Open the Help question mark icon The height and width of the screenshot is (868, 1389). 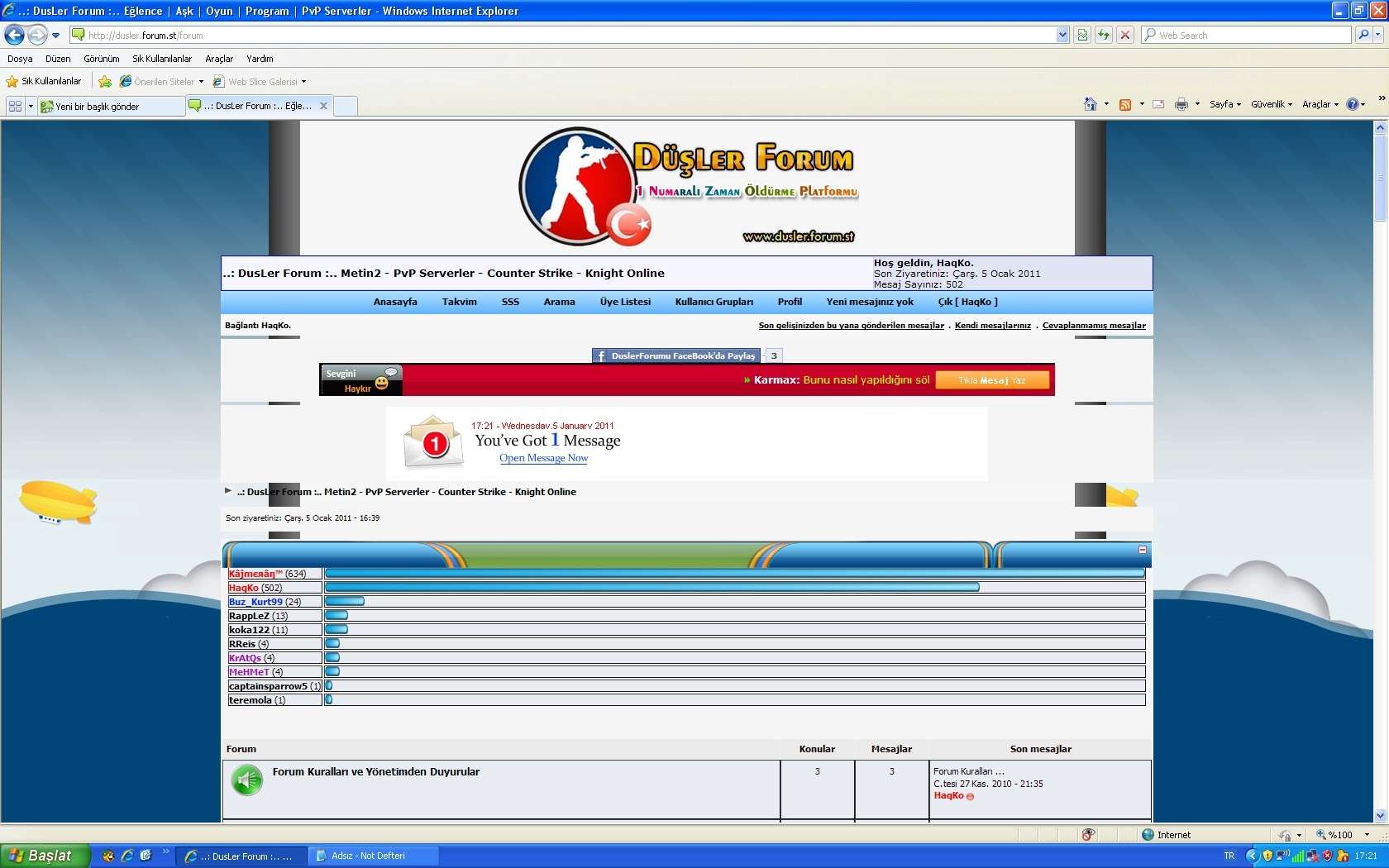click(x=1353, y=104)
